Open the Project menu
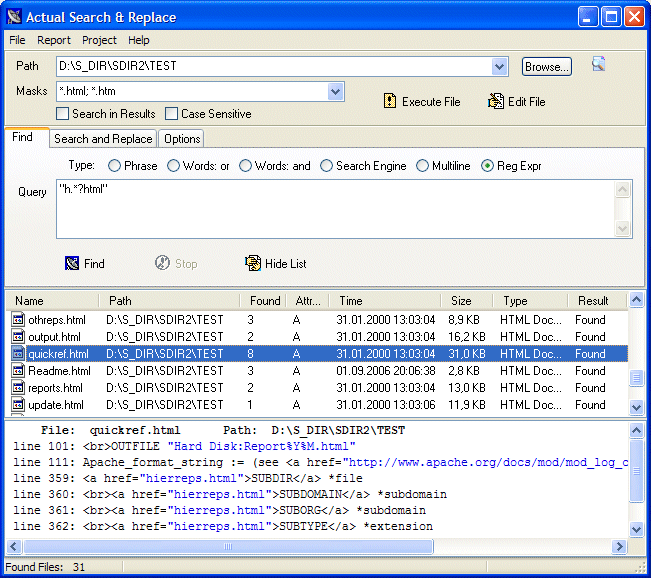651x578 pixels. 99,40
